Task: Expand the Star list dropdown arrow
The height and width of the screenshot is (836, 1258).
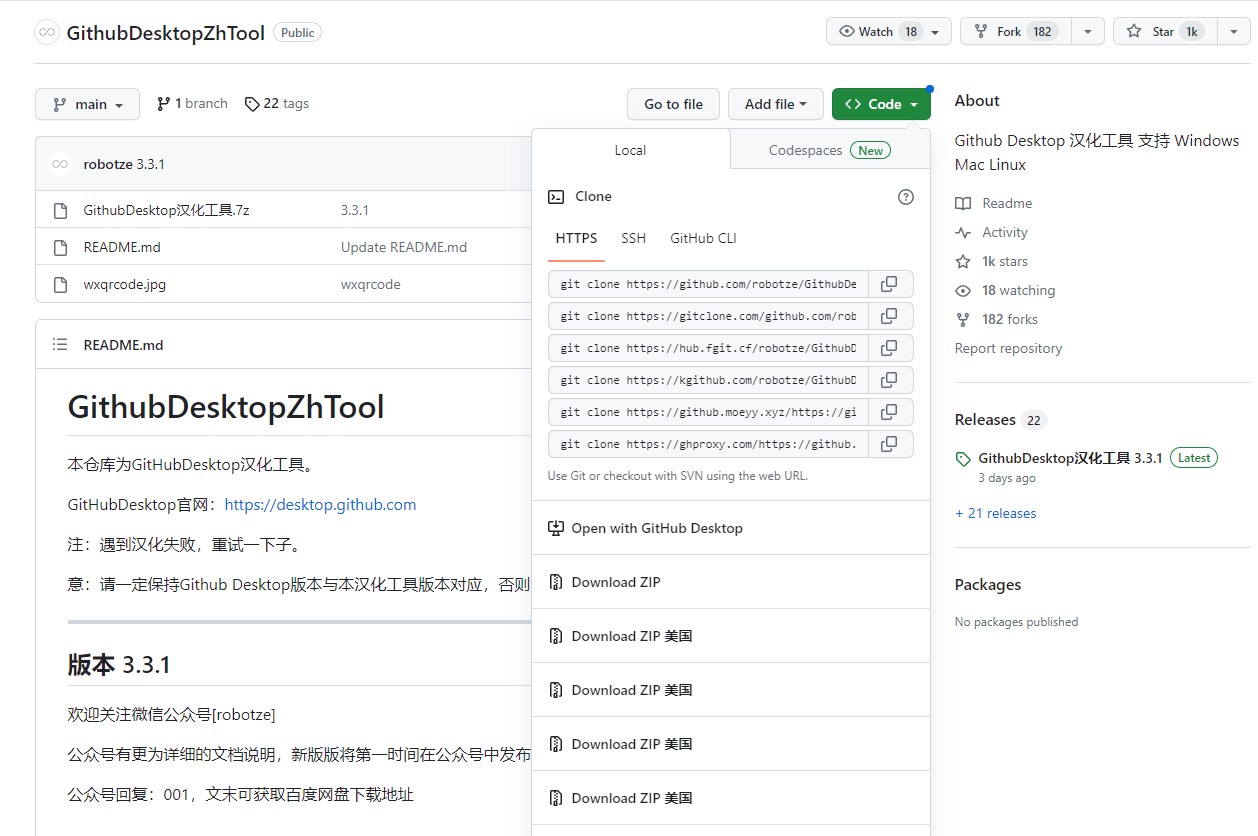Action: click(1233, 32)
